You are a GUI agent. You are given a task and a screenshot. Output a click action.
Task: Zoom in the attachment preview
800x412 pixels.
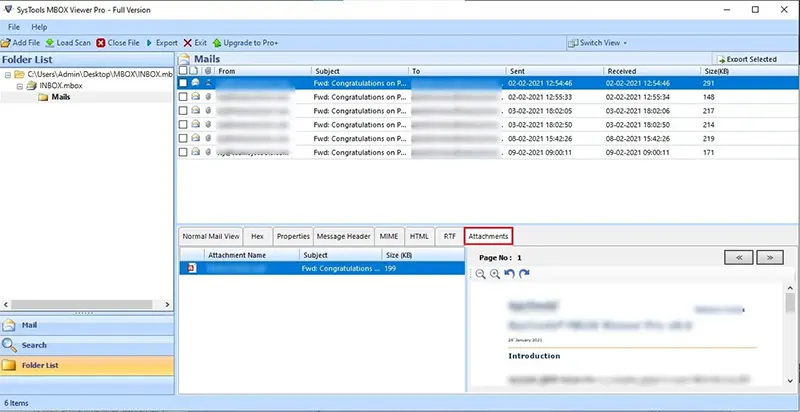pos(495,274)
